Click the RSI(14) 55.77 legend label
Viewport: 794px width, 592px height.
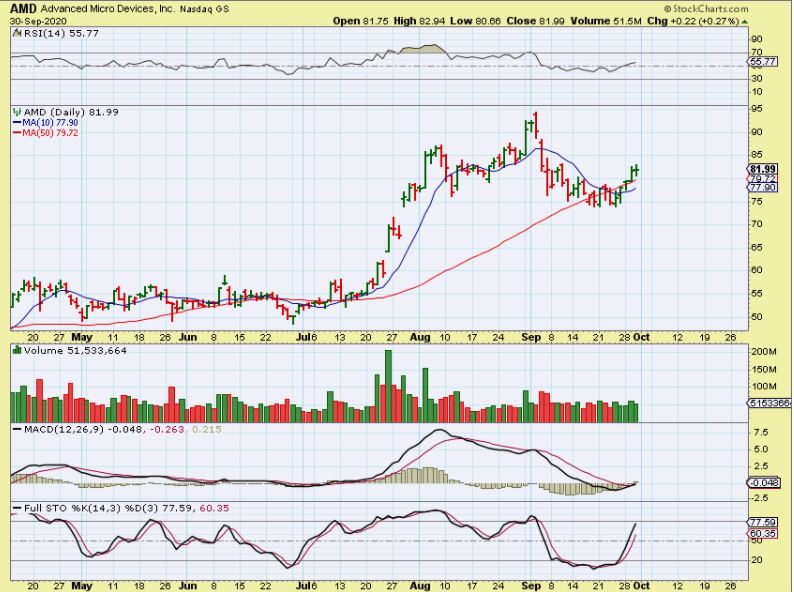pyautogui.click(x=61, y=33)
